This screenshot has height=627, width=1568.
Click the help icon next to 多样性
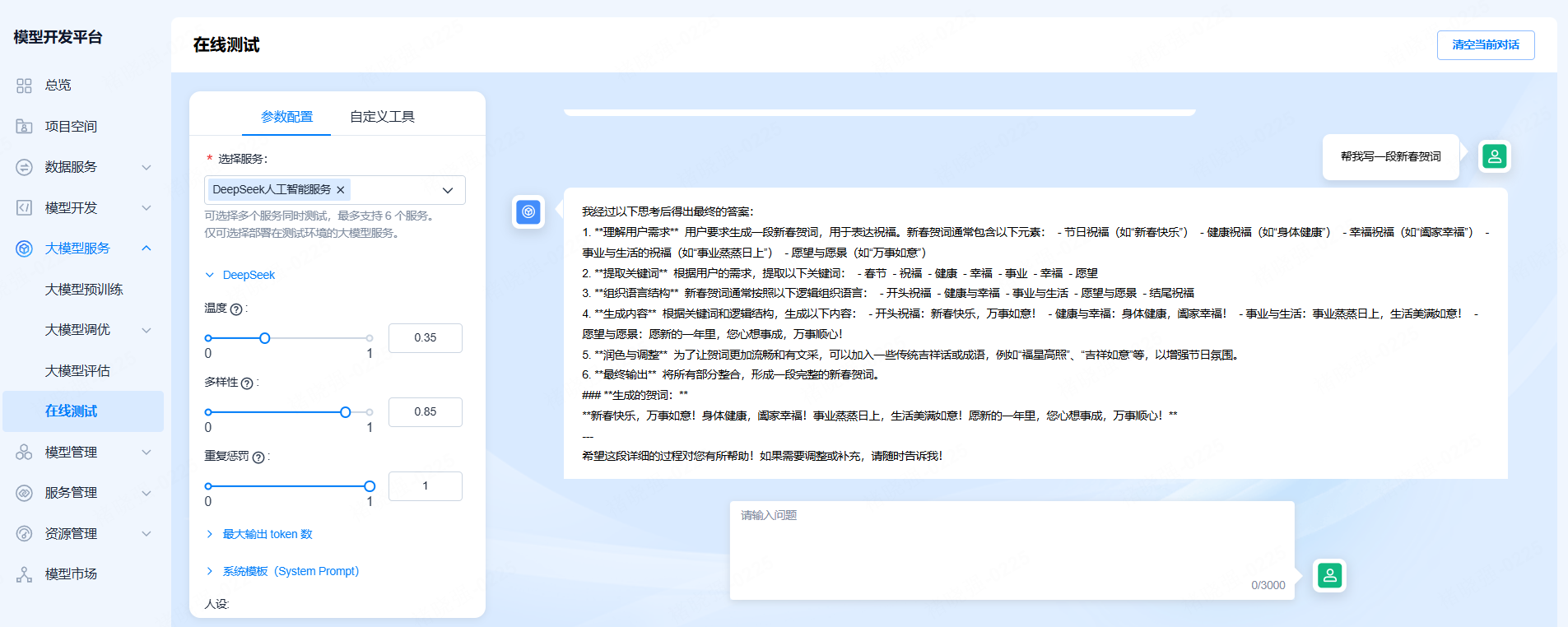(247, 383)
